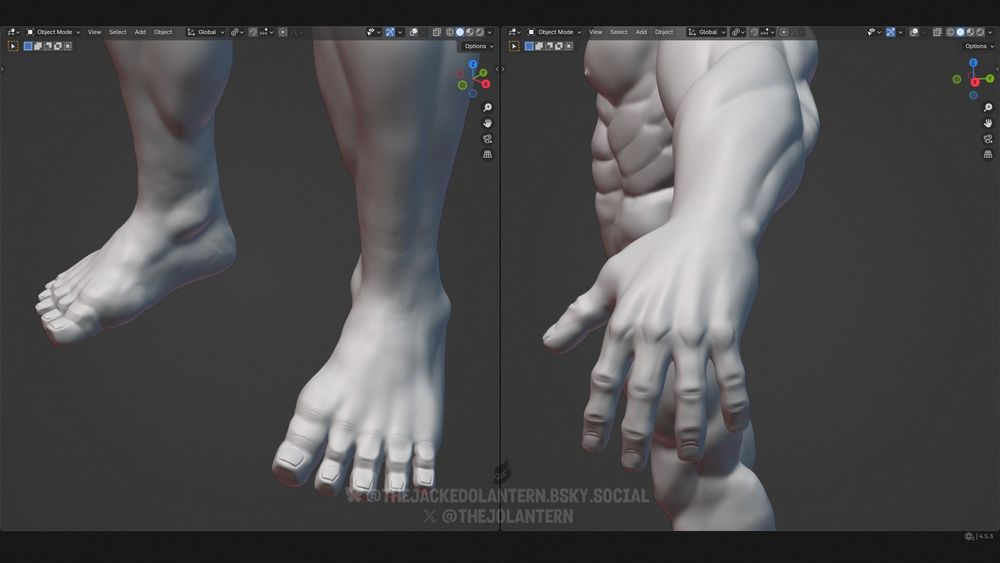Open object visibility/selectability menu, left viewport

pos(374,32)
